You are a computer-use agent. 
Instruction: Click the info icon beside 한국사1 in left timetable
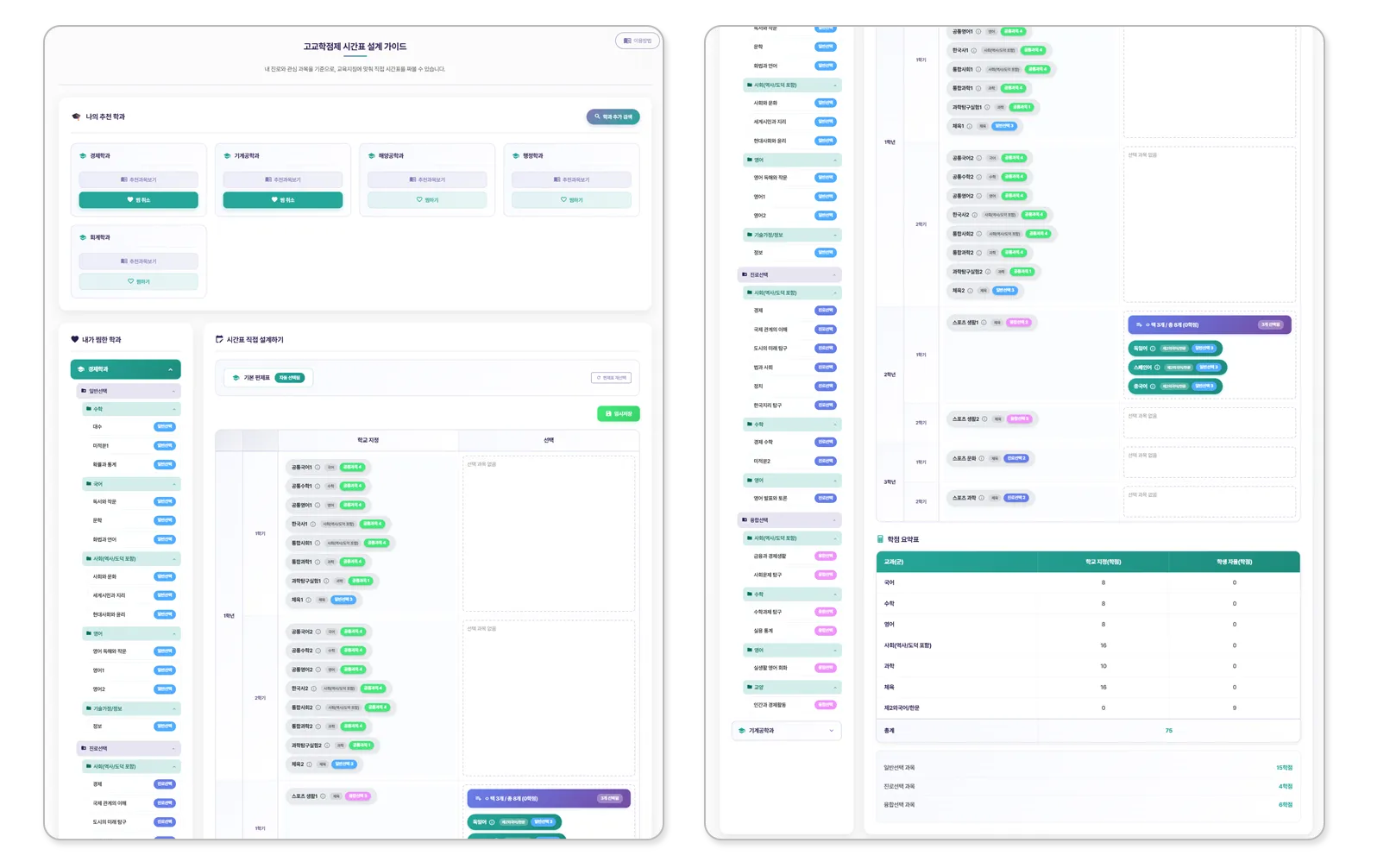coord(313,524)
